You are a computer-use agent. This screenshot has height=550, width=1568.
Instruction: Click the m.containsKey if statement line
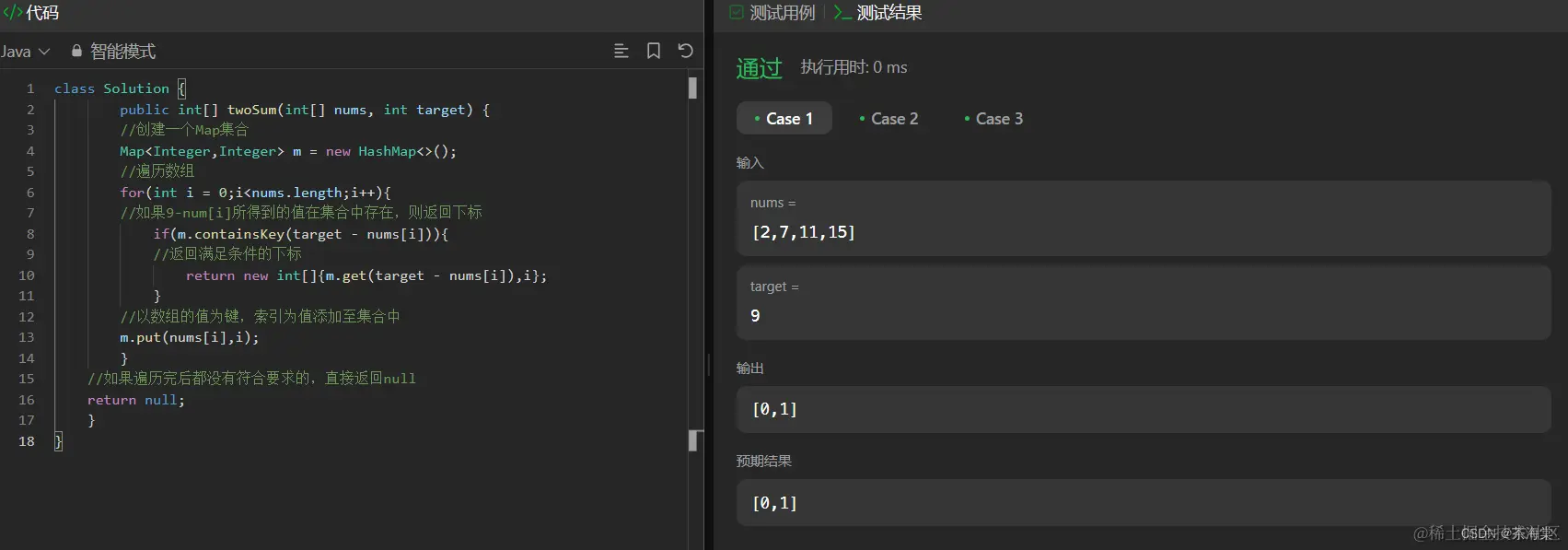pos(301,234)
